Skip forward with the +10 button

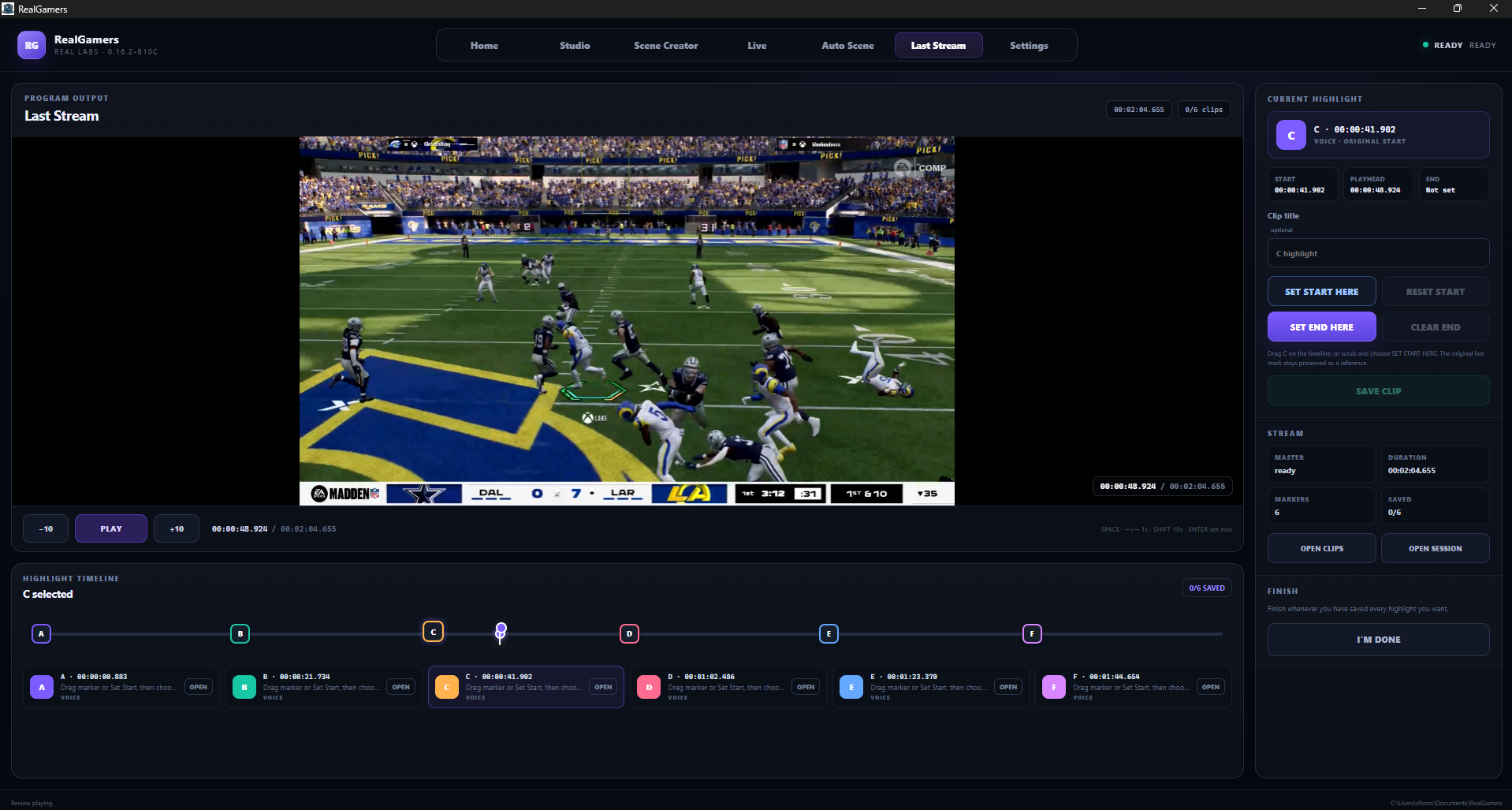tap(177, 528)
